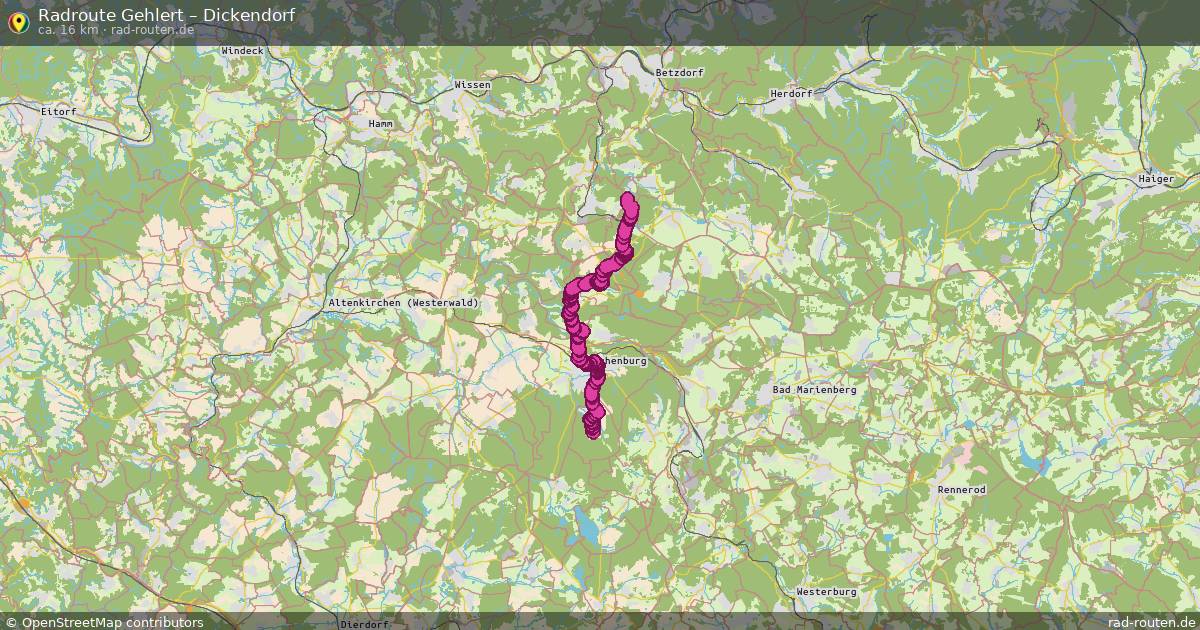Click the Herdorf town label

[791, 93]
